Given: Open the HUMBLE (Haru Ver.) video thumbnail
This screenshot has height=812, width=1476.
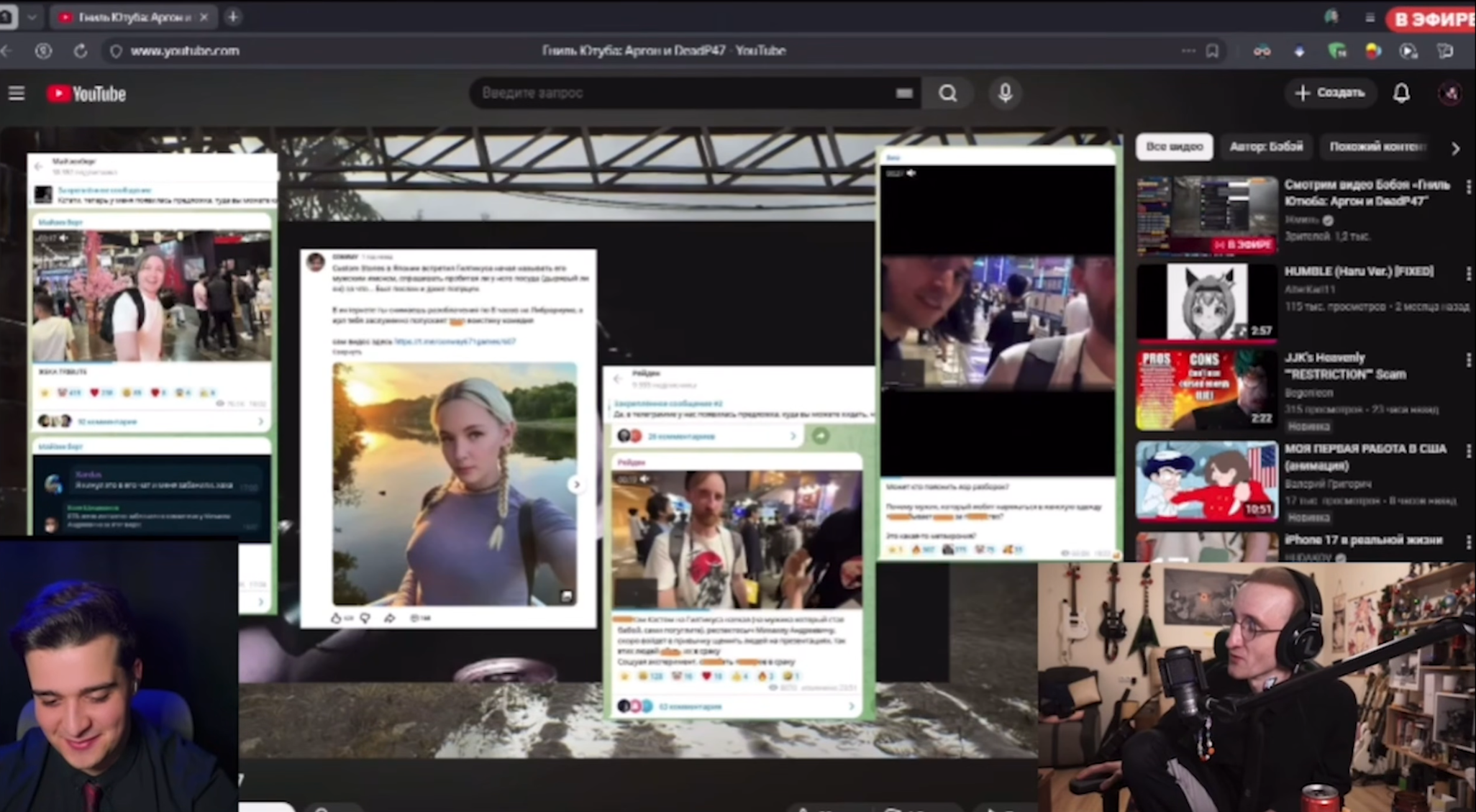Looking at the screenshot, I should 1206,302.
